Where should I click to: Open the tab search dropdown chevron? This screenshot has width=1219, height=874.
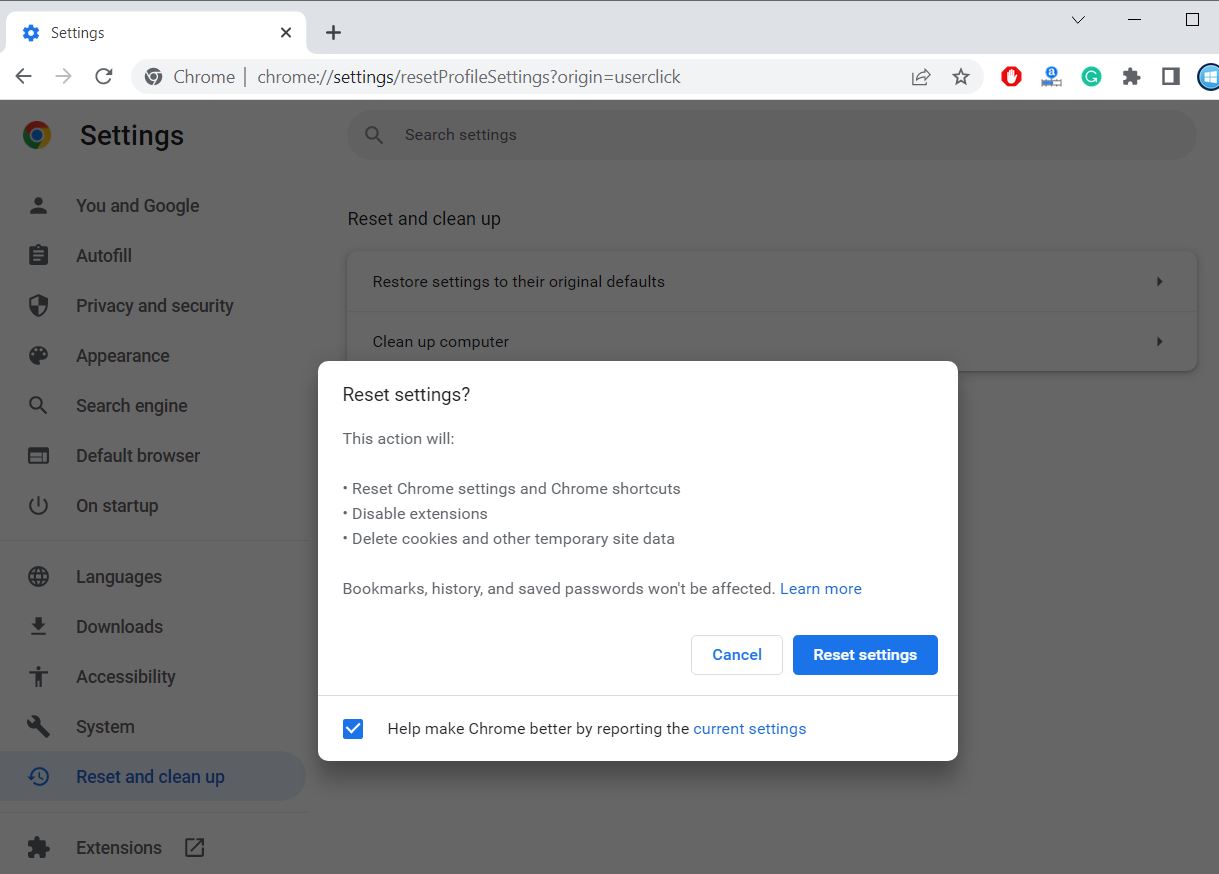[1078, 20]
